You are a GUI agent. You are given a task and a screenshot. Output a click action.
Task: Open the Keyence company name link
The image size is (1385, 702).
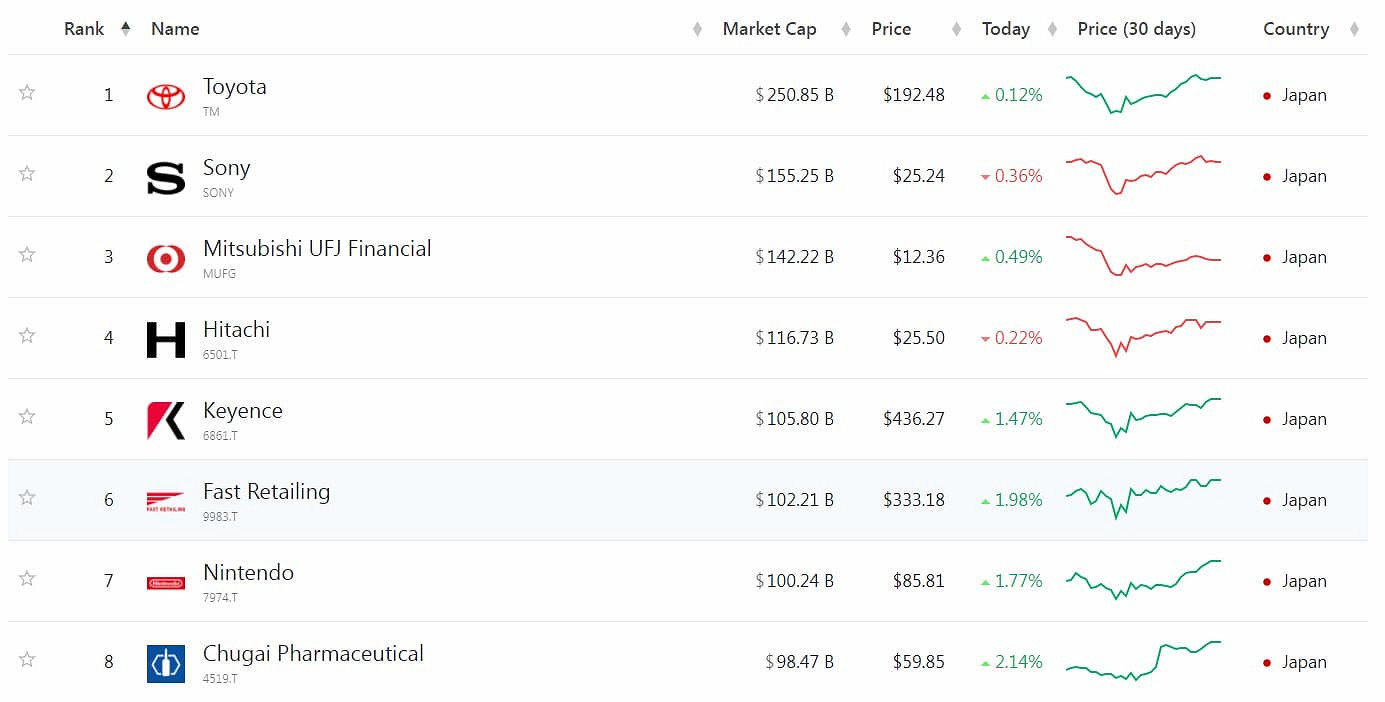point(243,411)
